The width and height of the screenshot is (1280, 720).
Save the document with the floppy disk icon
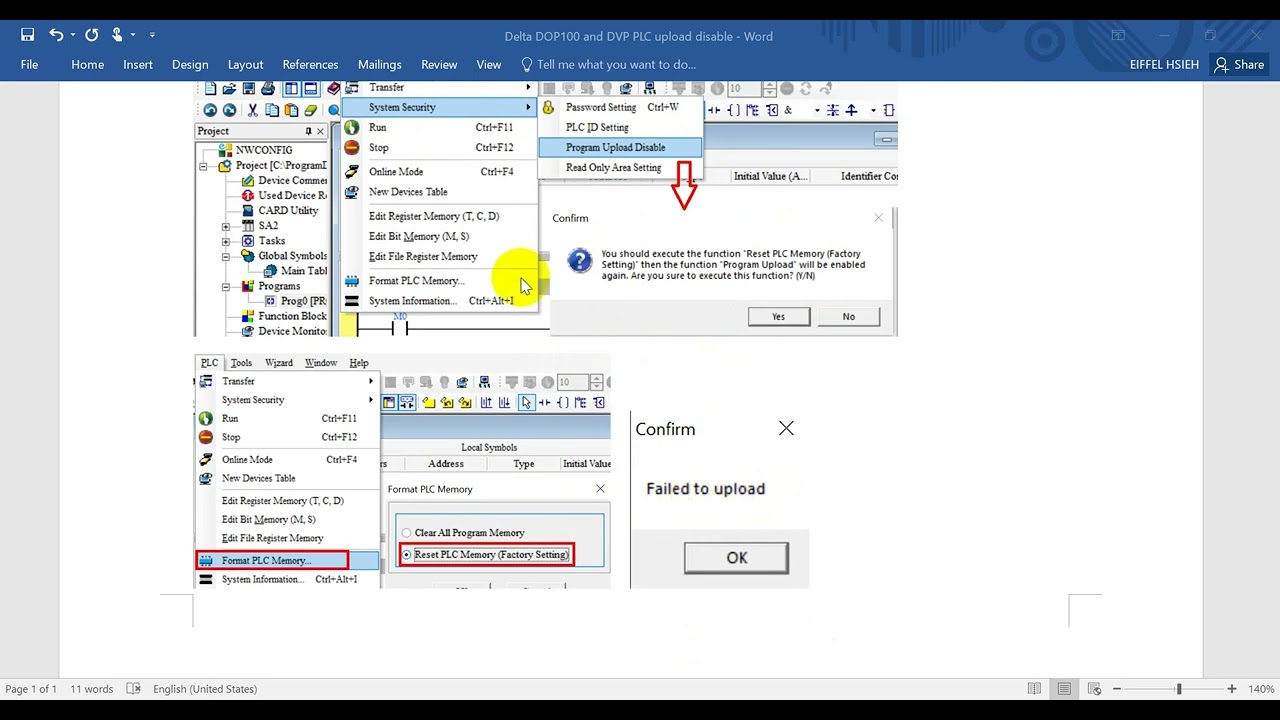click(27, 35)
